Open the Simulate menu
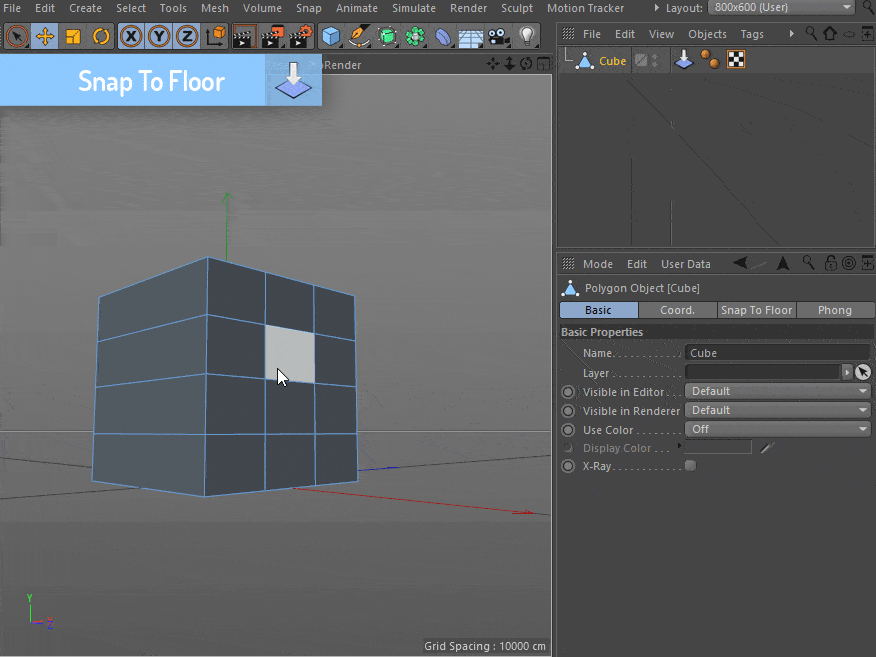The width and height of the screenshot is (876, 657). coord(413,8)
